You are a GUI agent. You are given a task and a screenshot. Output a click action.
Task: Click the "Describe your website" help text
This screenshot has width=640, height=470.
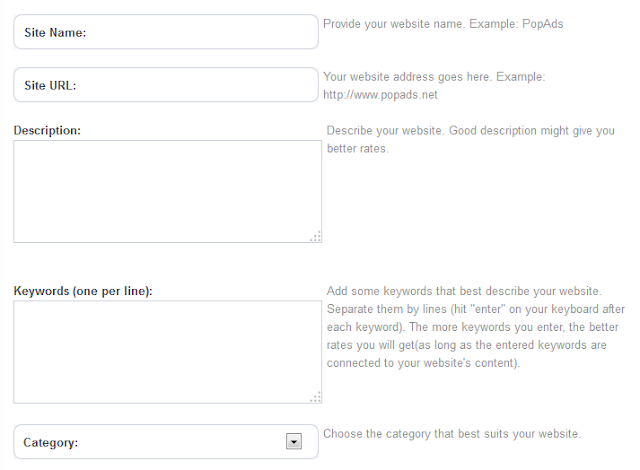pos(385,131)
